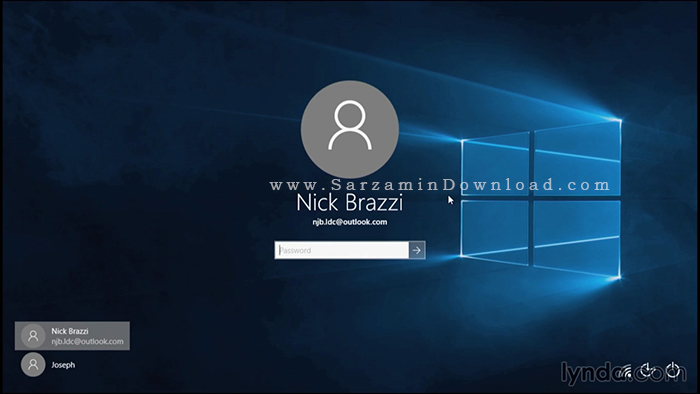
Task: Choose Nick Brazzi in the user list
Action: [x=72, y=336]
